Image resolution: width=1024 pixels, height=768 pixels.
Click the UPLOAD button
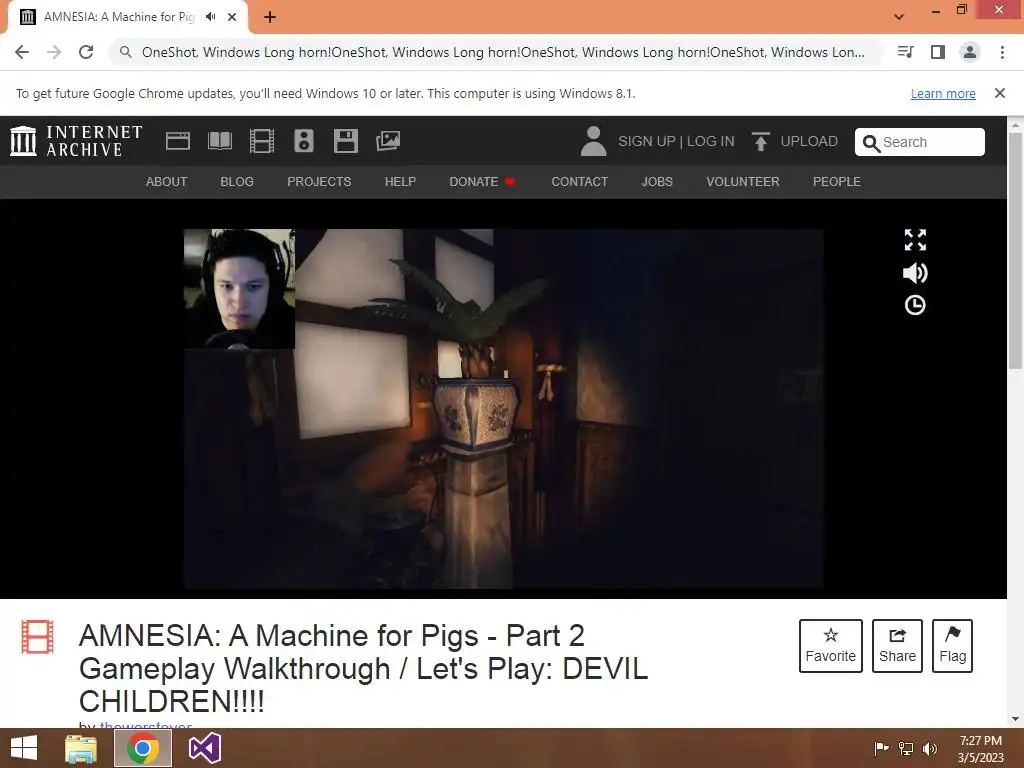pyautogui.click(x=795, y=141)
